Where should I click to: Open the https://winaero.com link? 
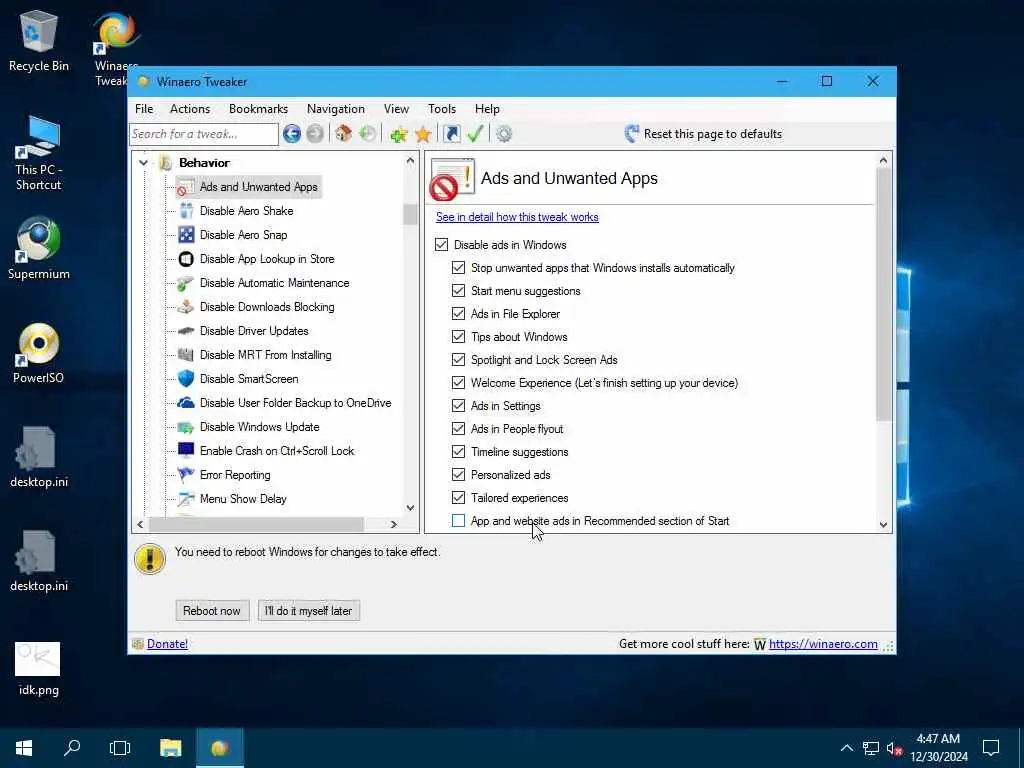pos(823,644)
